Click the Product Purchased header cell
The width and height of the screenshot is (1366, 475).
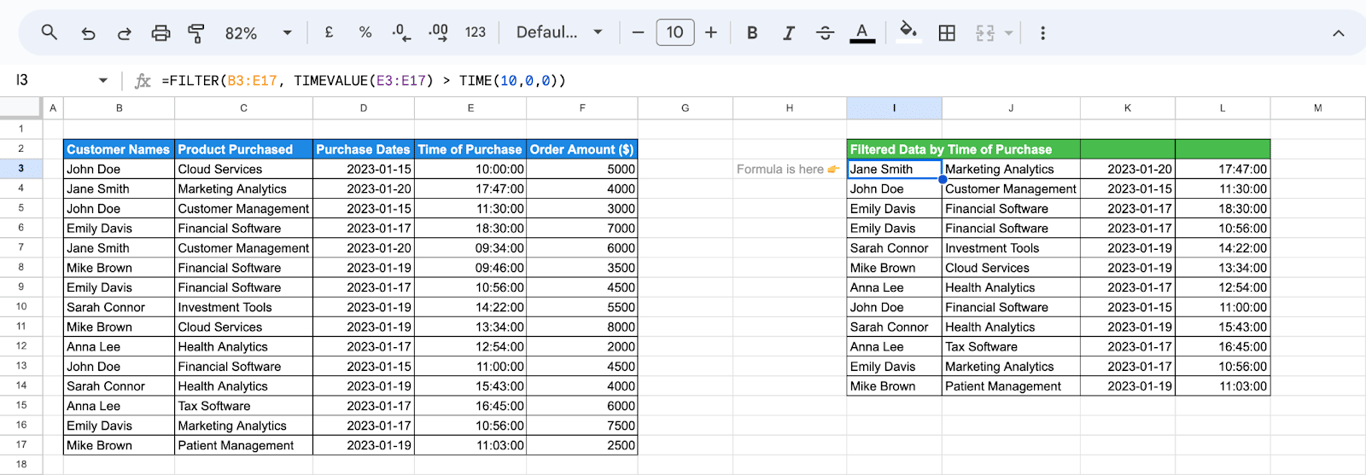click(244, 149)
